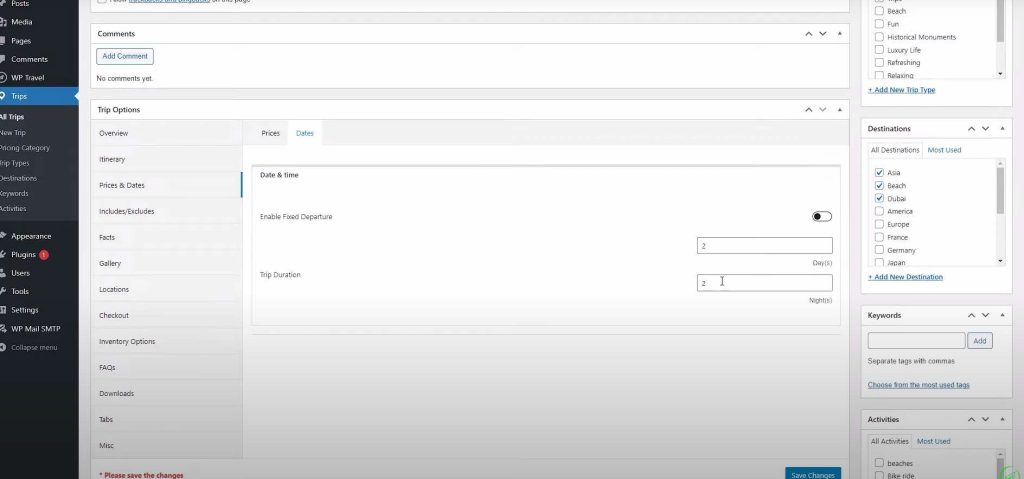Collapse the Trip Options panel
Viewport: 1024px width, 479px height.
tap(839, 109)
